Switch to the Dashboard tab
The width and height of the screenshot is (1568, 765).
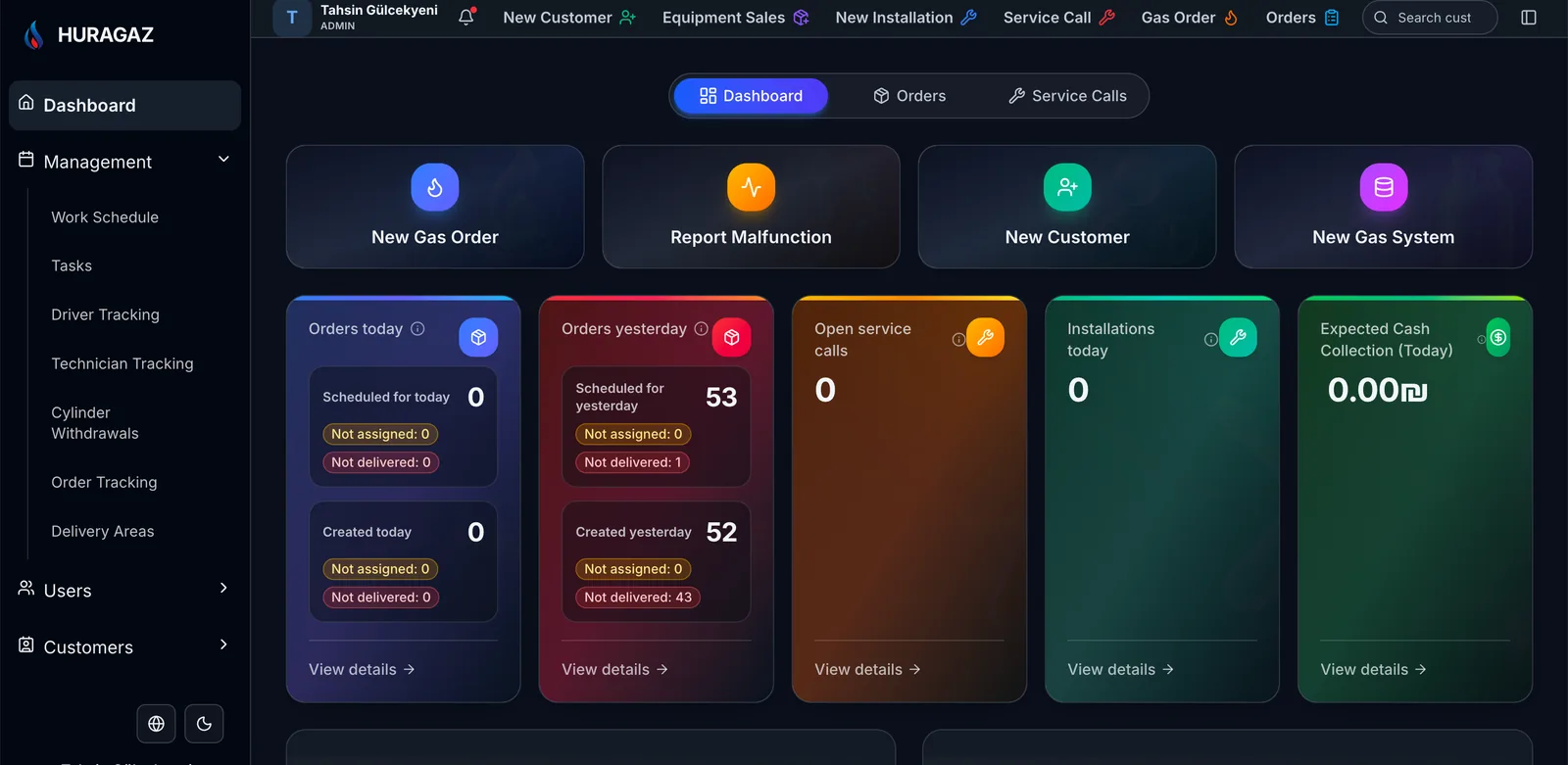coord(751,96)
